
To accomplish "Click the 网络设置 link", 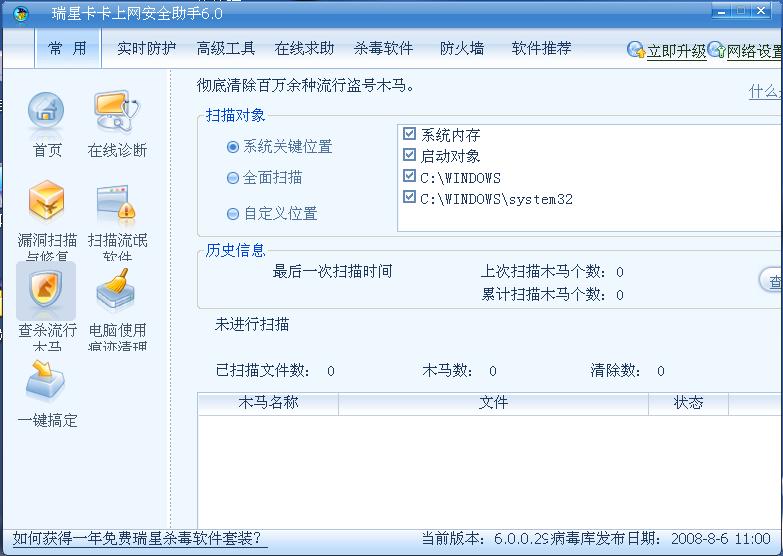I will pyautogui.click(x=754, y=51).
